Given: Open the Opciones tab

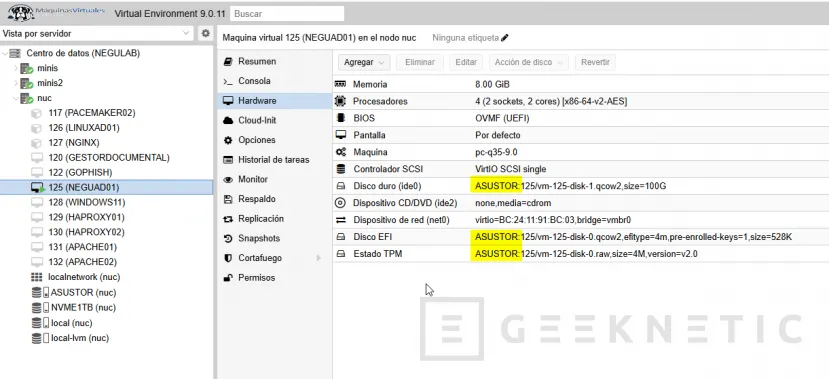Looking at the screenshot, I should 274,140.
